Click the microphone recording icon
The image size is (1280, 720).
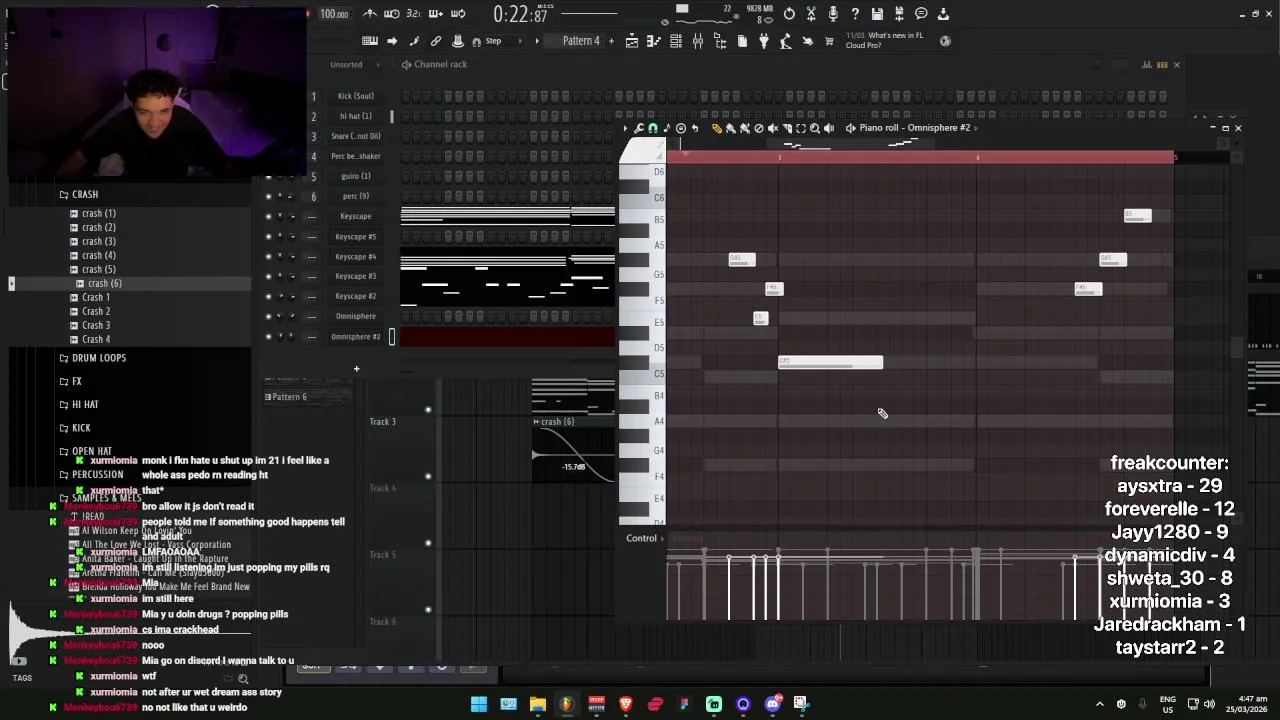833,14
